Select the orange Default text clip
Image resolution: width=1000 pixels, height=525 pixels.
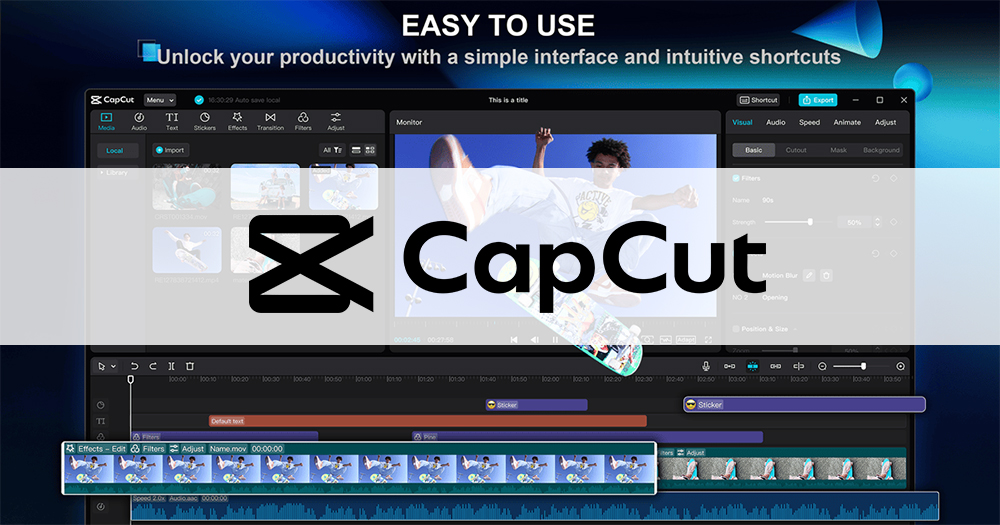tap(428, 421)
